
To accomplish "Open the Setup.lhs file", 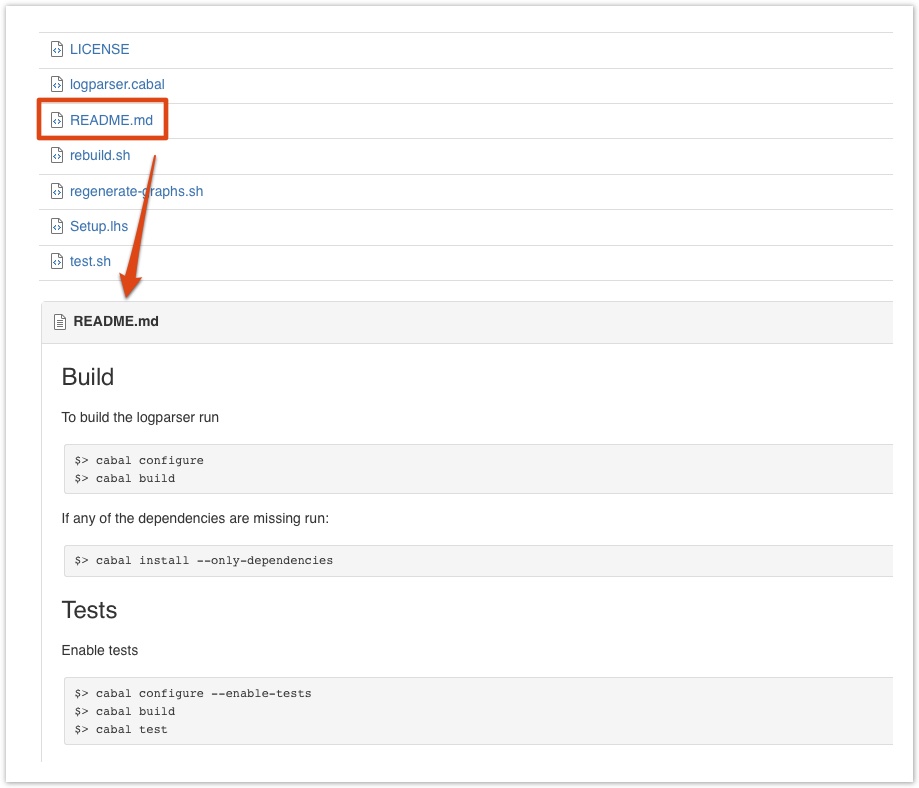I will click(x=99, y=226).
